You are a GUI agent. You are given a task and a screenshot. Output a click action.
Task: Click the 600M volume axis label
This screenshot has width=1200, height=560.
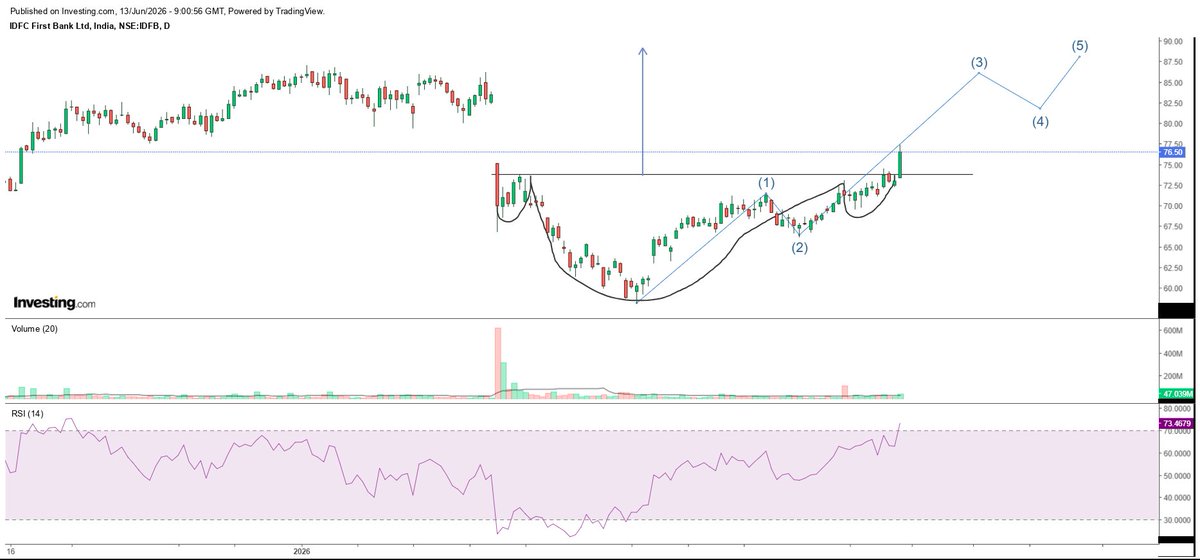1171,331
